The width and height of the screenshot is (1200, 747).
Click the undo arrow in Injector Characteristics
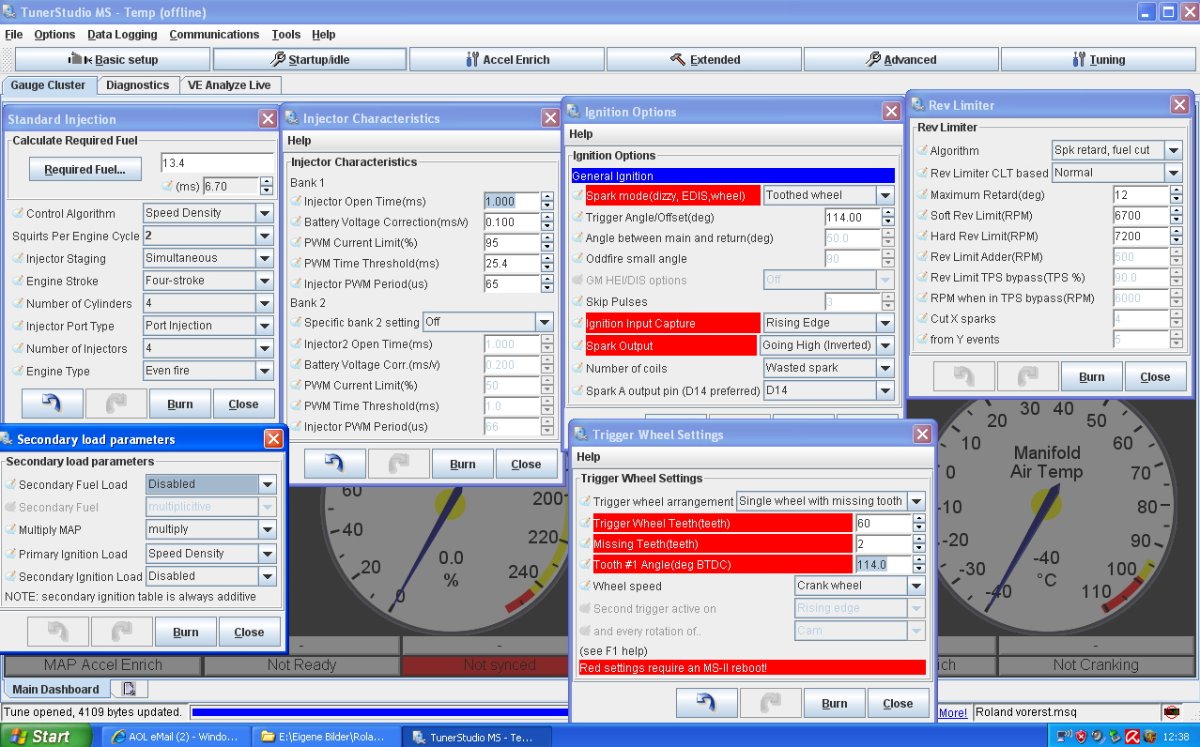point(334,464)
